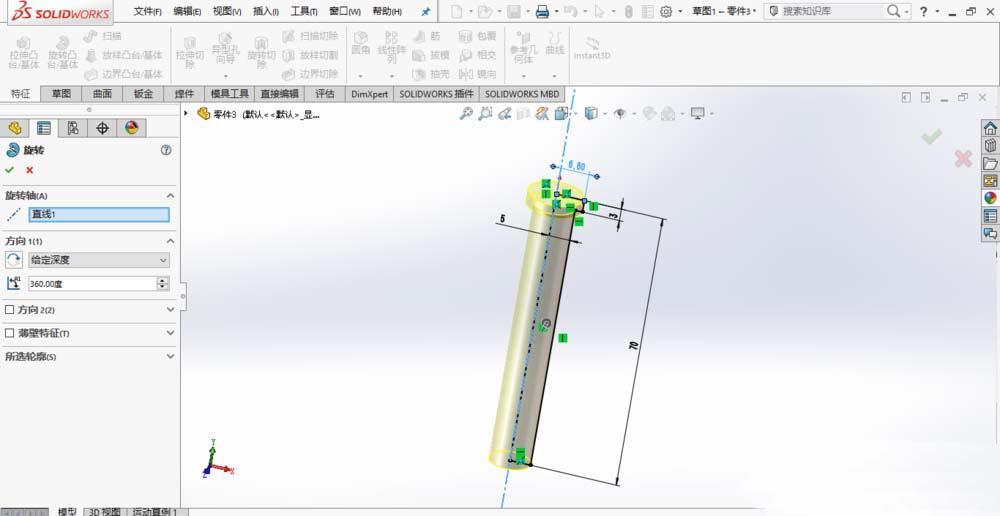This screenshot has height=516, width=1000.
Task: Expand the 方向 2 section chevron
Action: [170, 309]
